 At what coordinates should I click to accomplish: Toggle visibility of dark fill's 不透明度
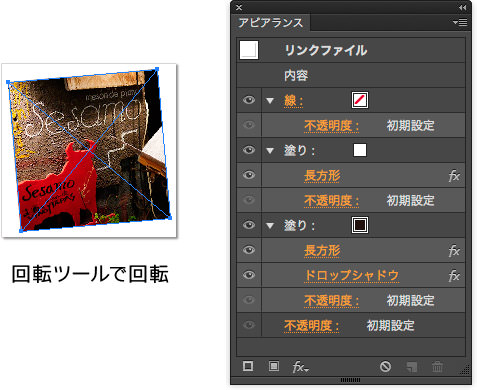[x=249, y=300]
